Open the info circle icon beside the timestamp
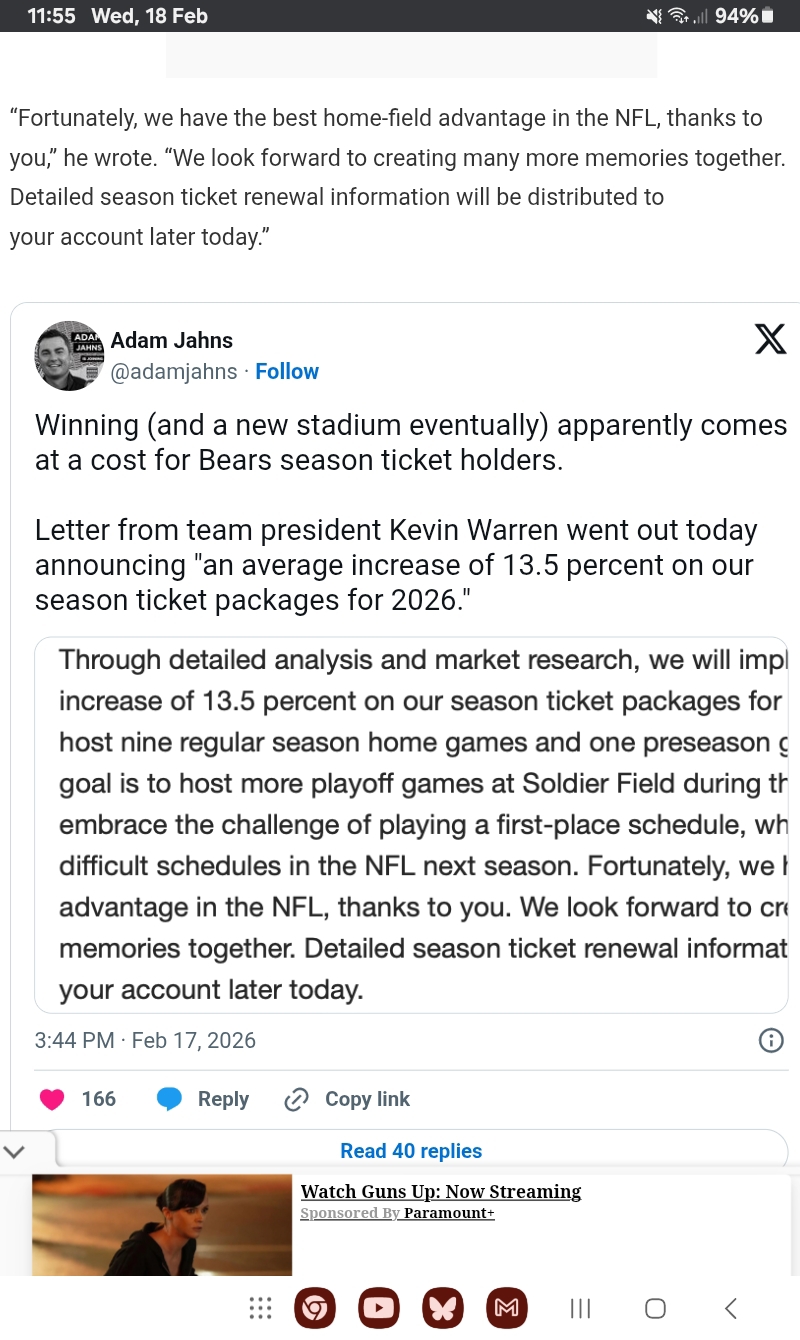800x1340 pixels. (771, 1040)
